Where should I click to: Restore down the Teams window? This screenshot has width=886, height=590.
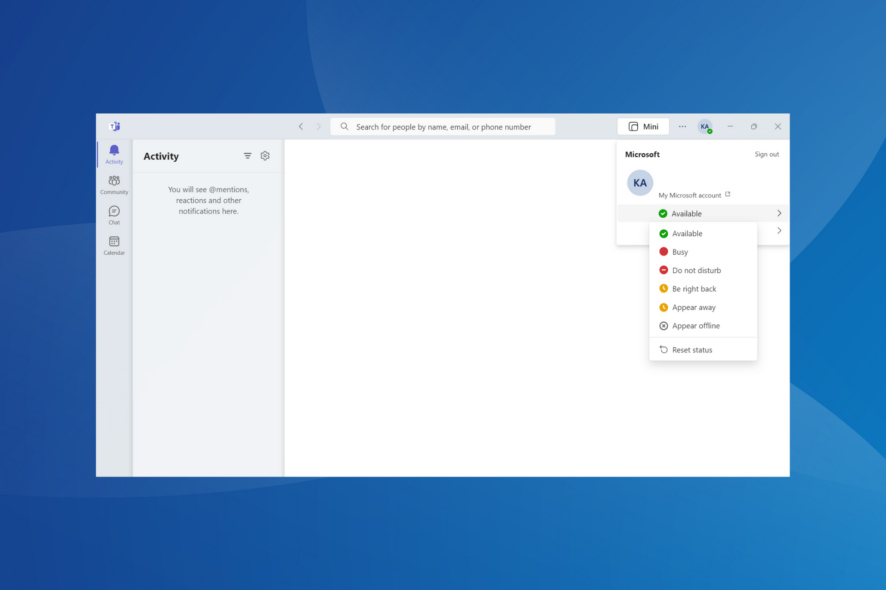tap(754, 127)
